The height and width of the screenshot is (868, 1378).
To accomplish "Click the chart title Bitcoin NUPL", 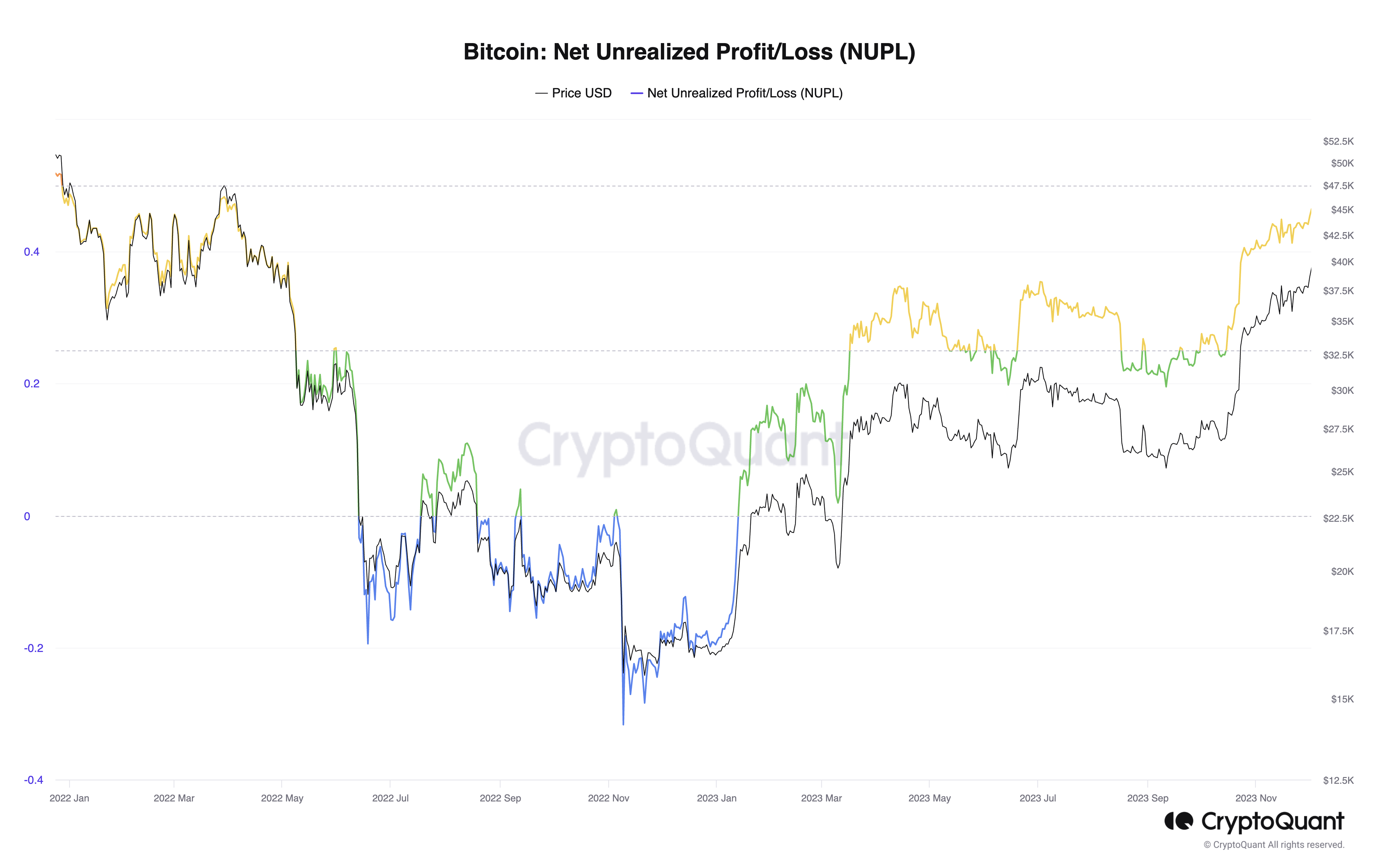I will click(689, 51).
